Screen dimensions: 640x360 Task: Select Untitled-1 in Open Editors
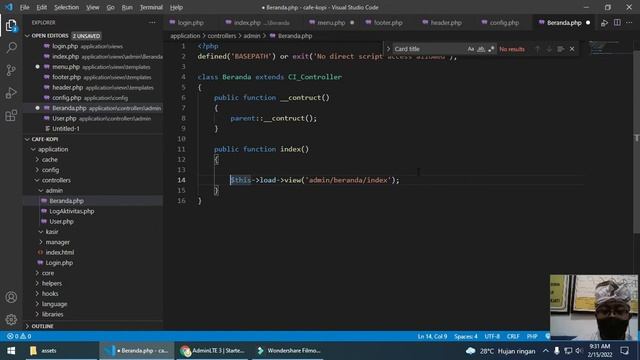pyautogui.click(x=66, y=129)
